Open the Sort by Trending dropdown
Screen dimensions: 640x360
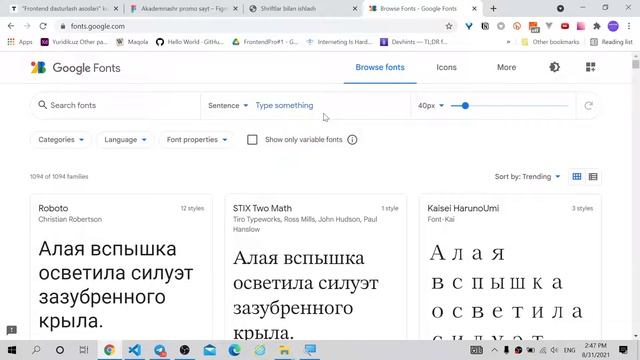coord(527,176)
